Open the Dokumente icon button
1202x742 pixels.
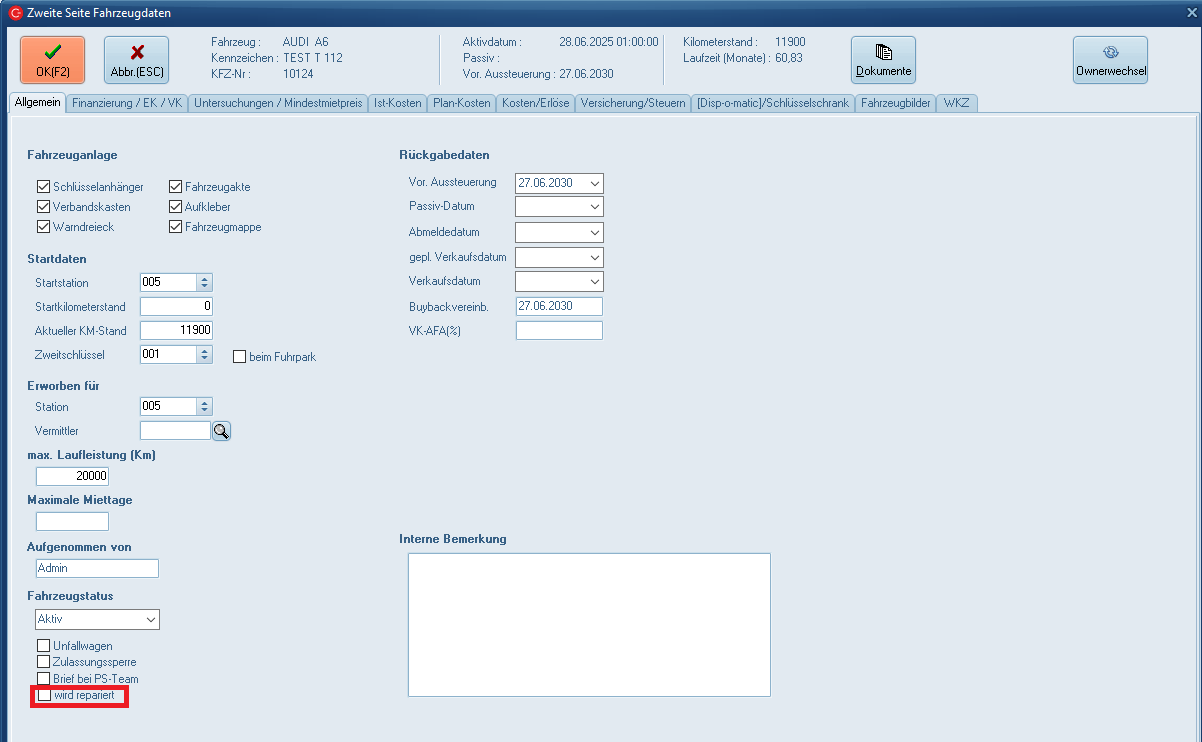883,60
